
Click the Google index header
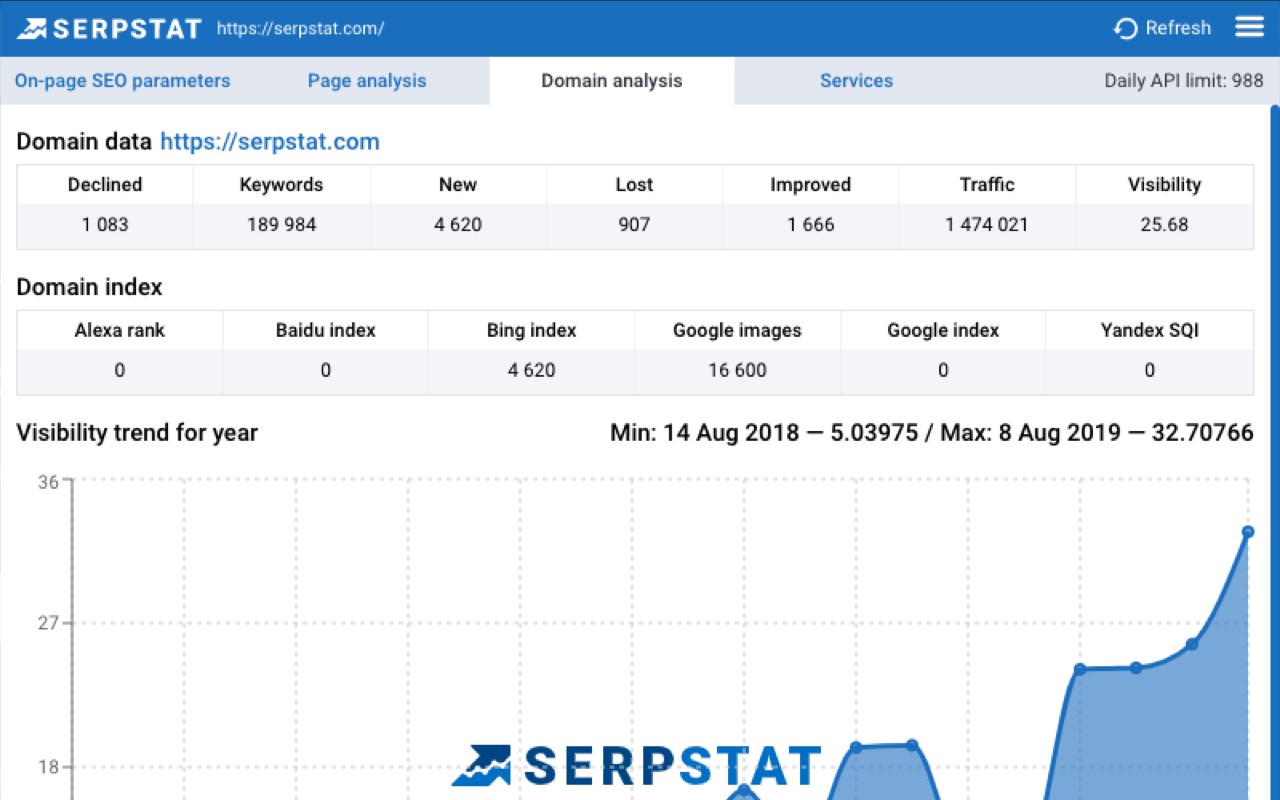(x=943, y=331)
